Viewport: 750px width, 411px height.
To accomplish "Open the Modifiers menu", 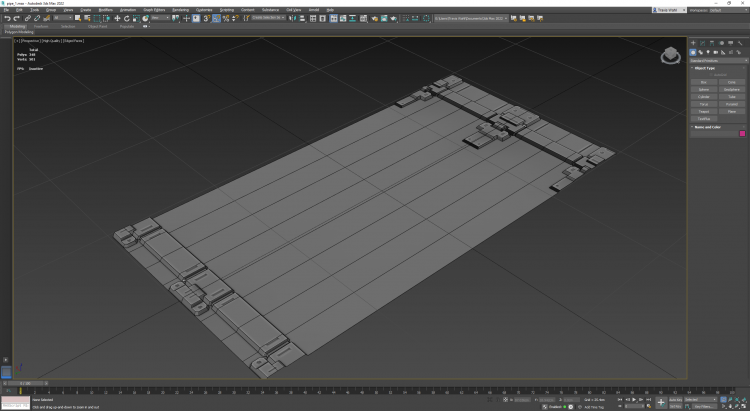I will pos(105,10).
